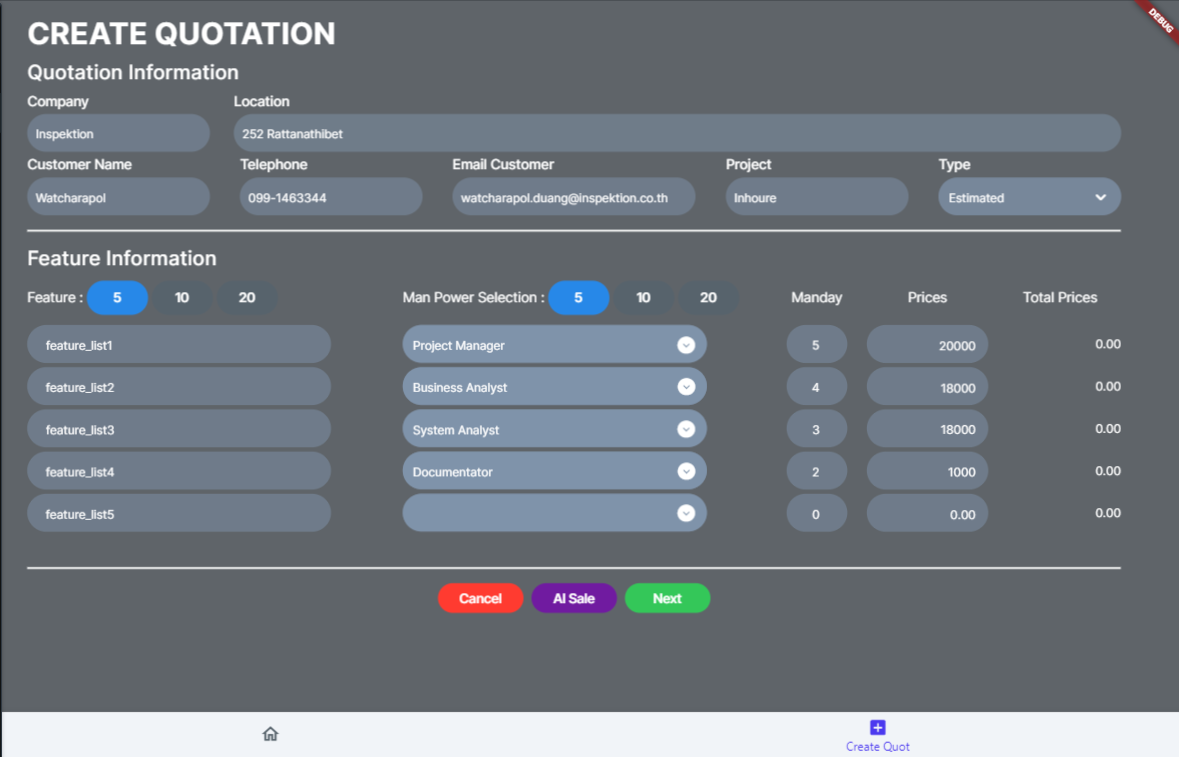Edit the Telephone input field
The width and height of the screenshot is (1179, 757).
pos(331,197)
